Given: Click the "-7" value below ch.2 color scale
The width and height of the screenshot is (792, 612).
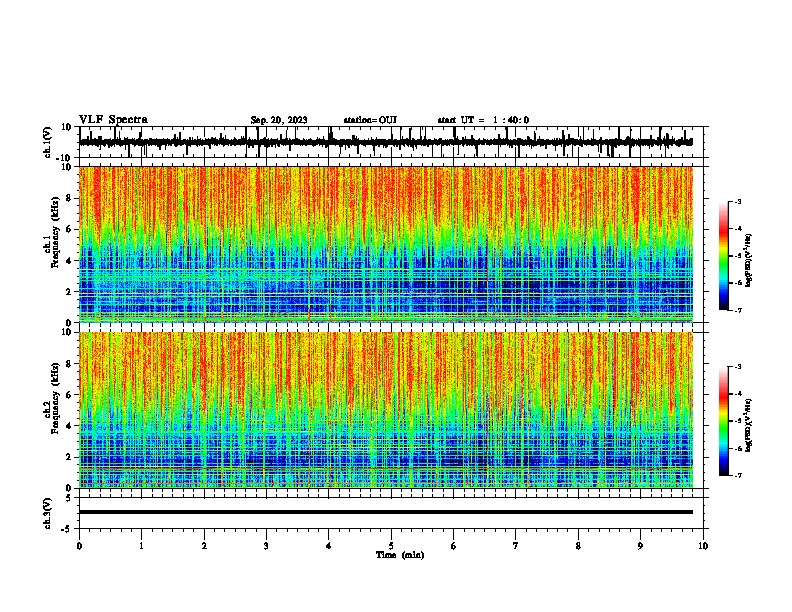Looking at the screenshot, I should 737,476.
